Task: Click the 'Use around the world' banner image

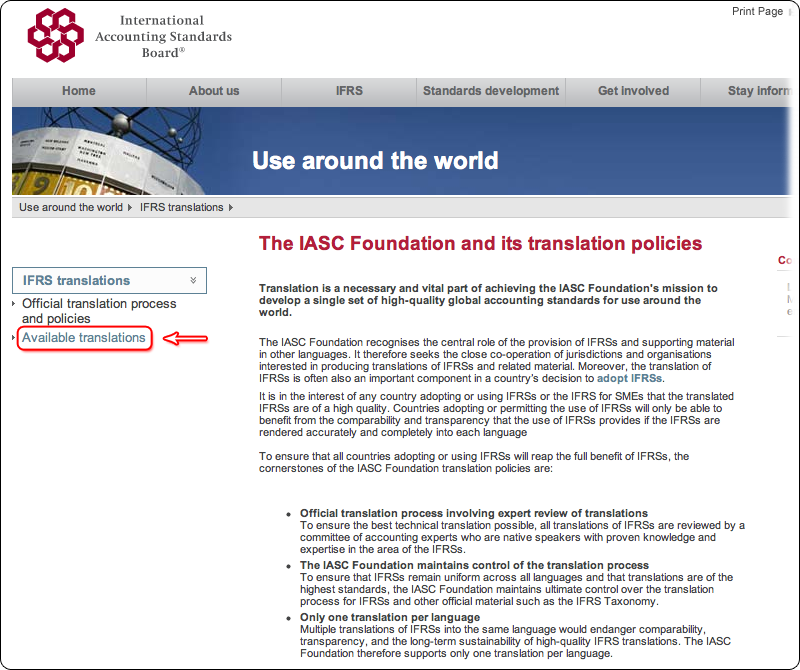Action: pos(401,151)
